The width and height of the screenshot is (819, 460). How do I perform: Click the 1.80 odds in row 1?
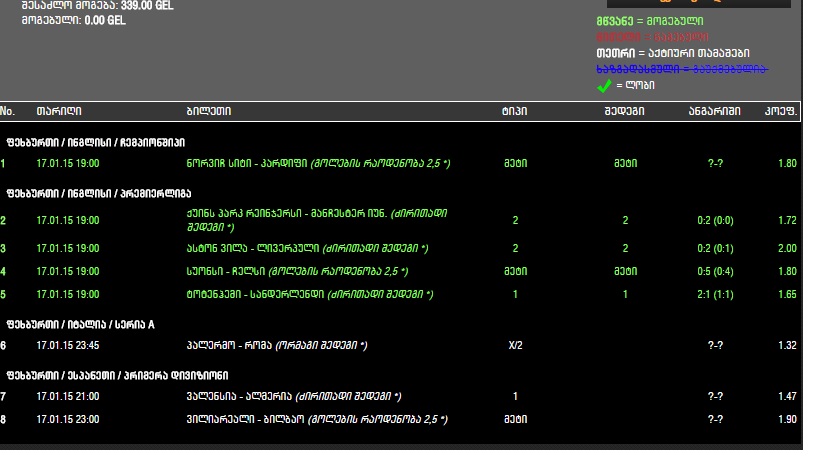point(787,163)
